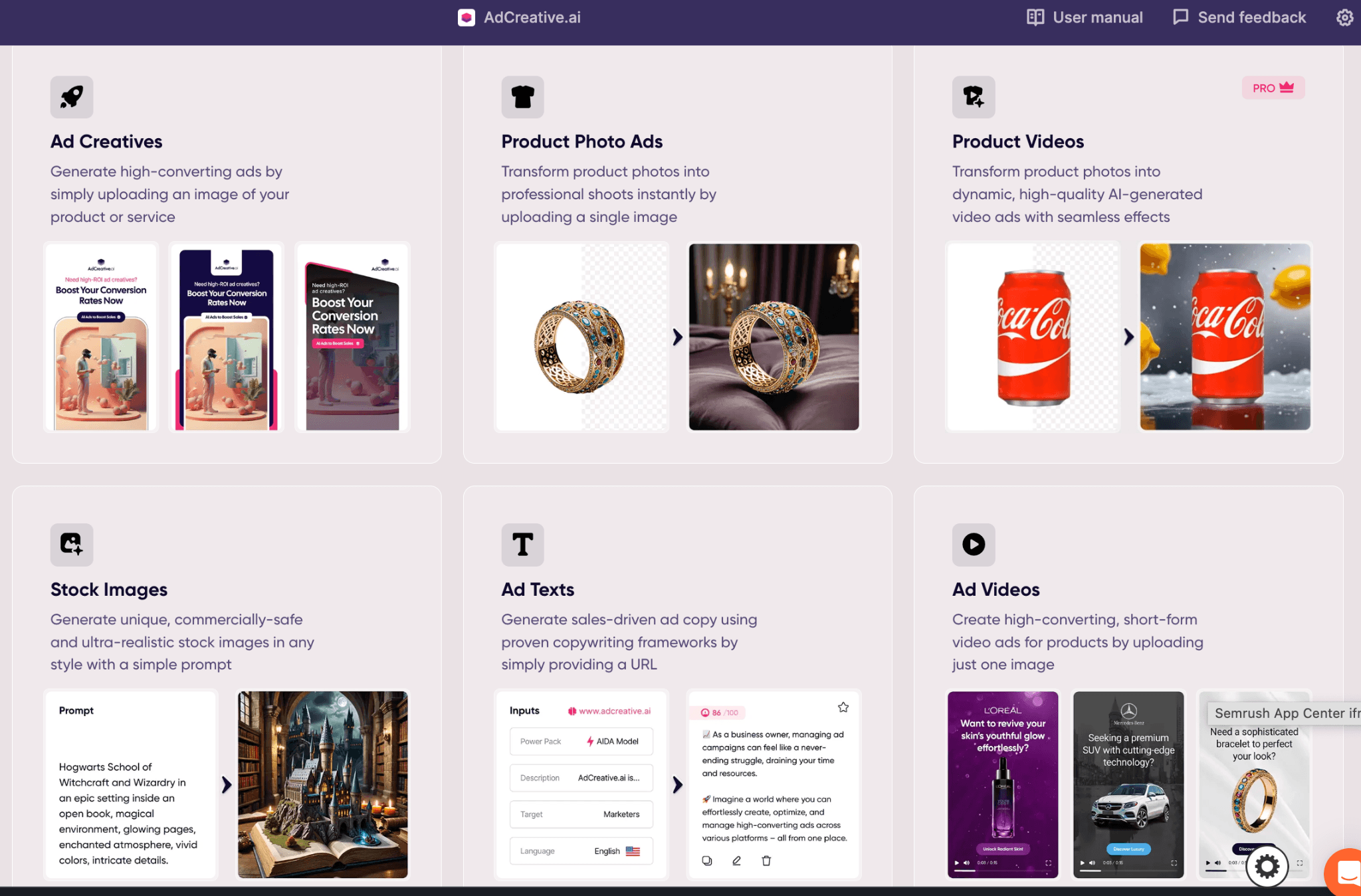Viewport: 1361px width, 896px height.
Task: Click the Ad Videos play icon
Action: 974,545
